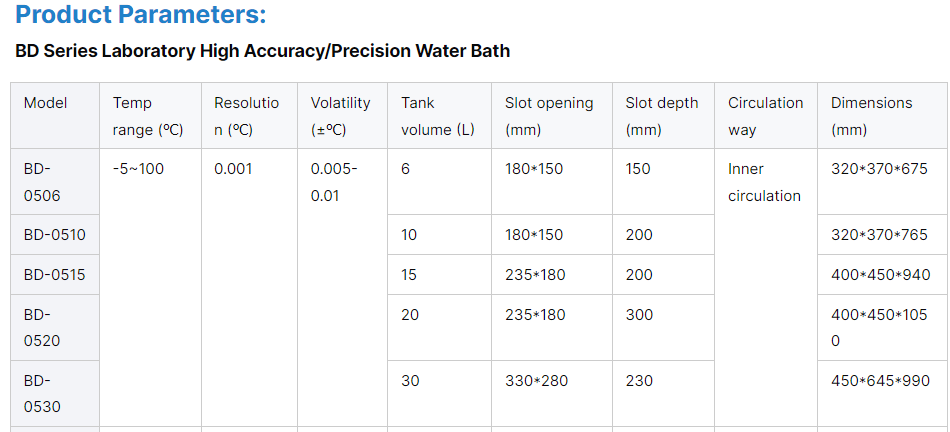
Task: Click the Product Parameters heading
Action: pyautogui.click(x=141, y=15)
